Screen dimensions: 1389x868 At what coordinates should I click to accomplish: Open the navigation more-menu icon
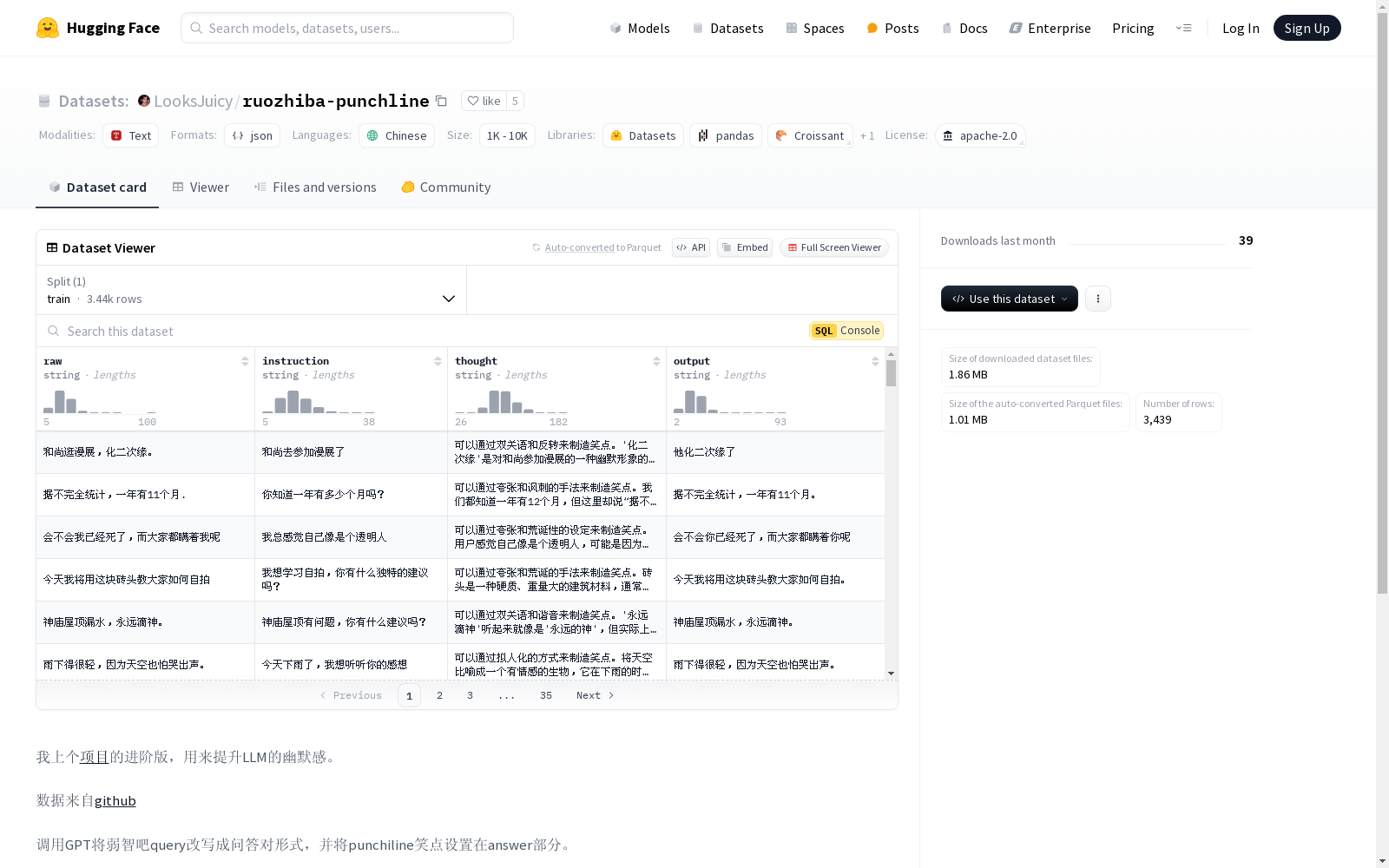[1183, 28]
